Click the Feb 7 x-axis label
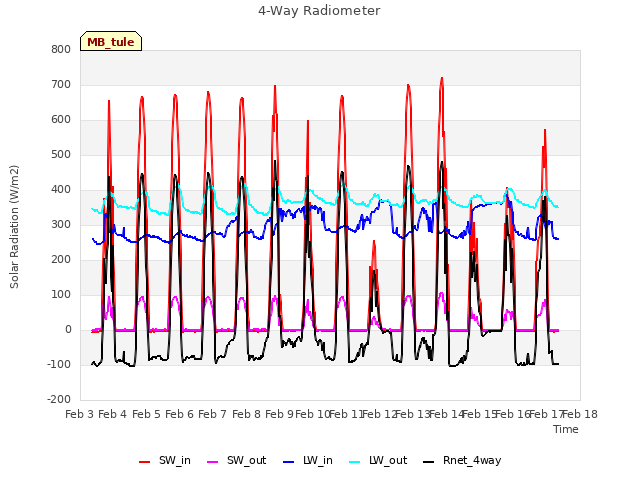The image size is (640, 480). tap(213, 414)
